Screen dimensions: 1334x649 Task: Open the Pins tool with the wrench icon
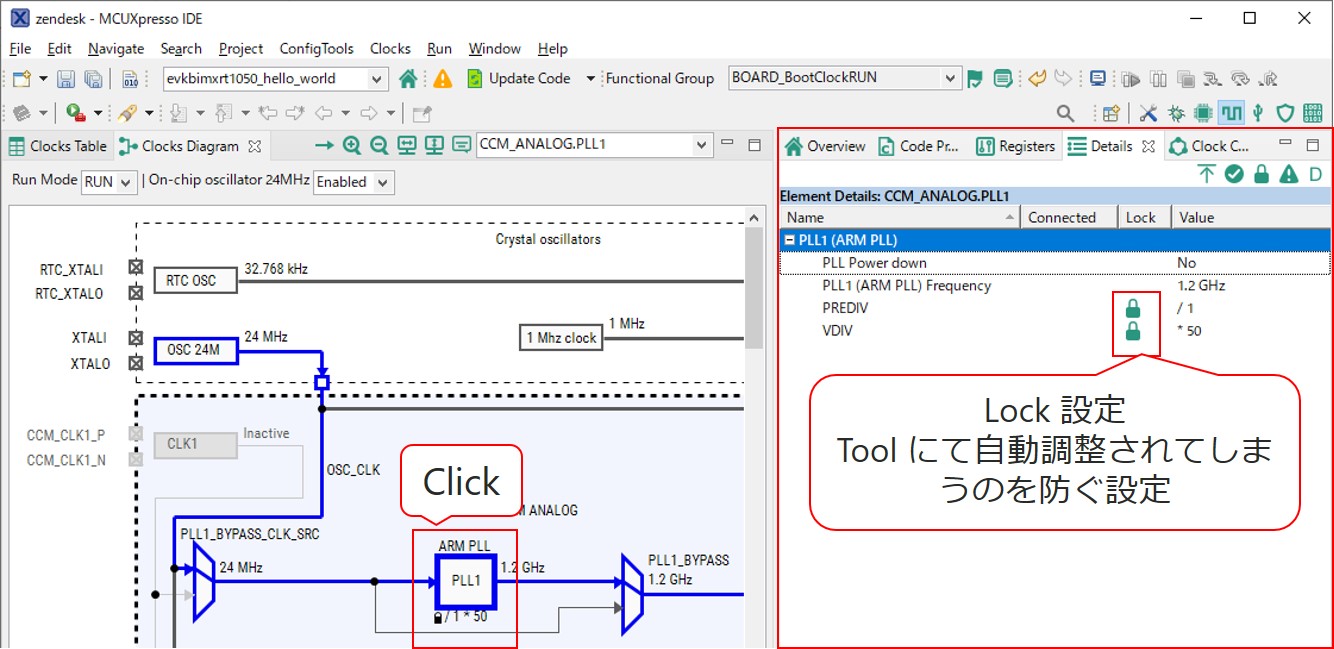1148,113
